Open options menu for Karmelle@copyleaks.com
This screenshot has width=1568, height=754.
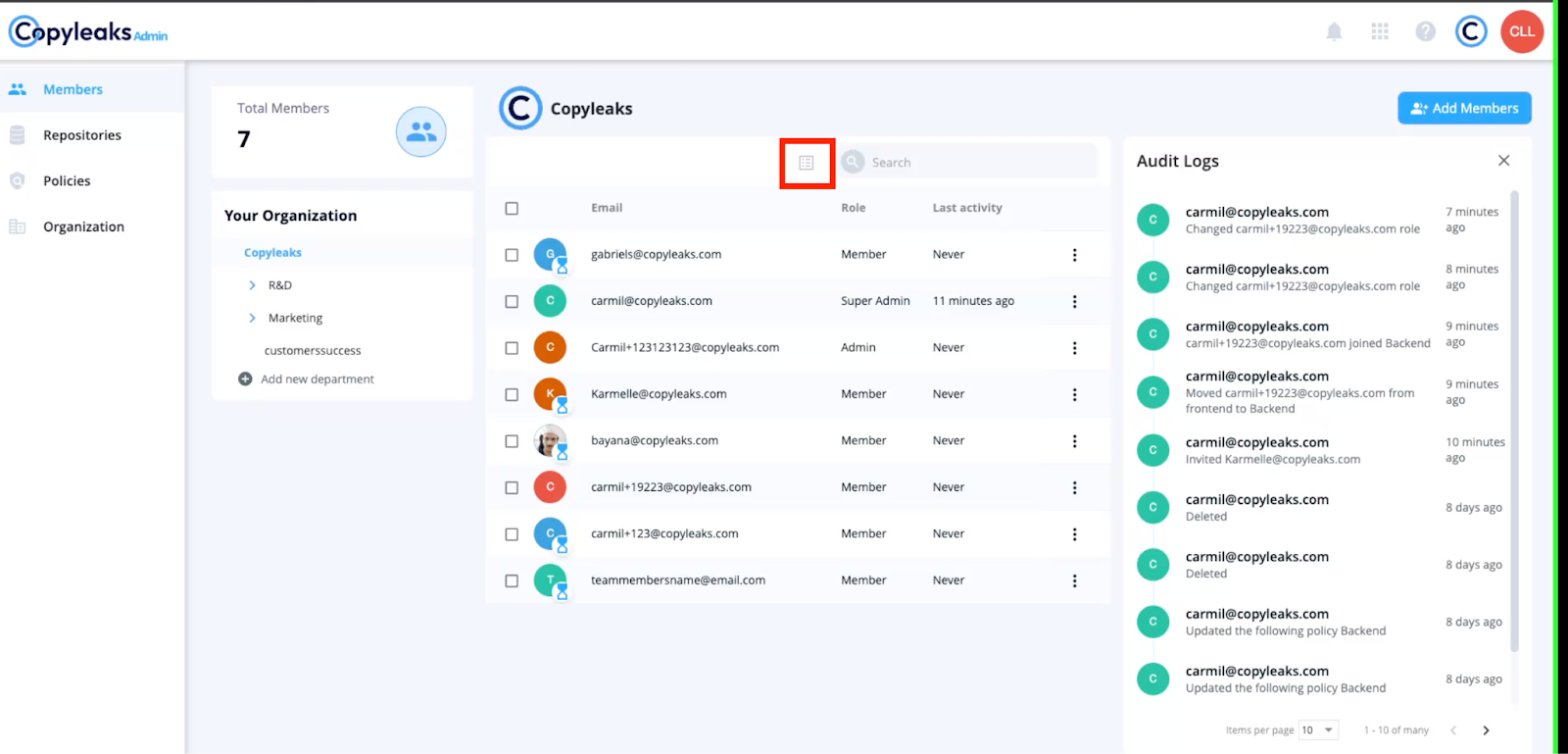1074,395
